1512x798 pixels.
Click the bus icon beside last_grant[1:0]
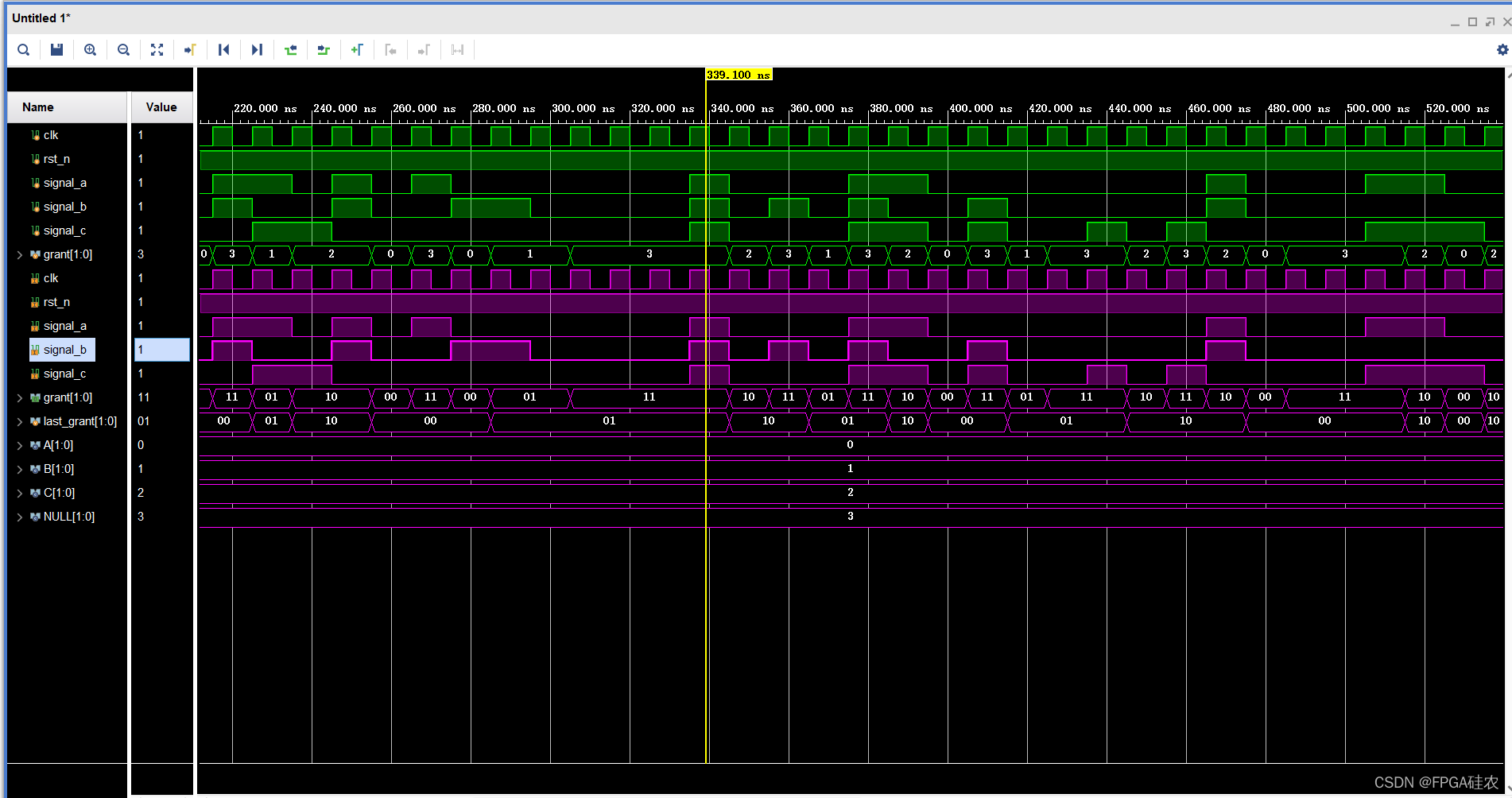(x=35, y=421)
